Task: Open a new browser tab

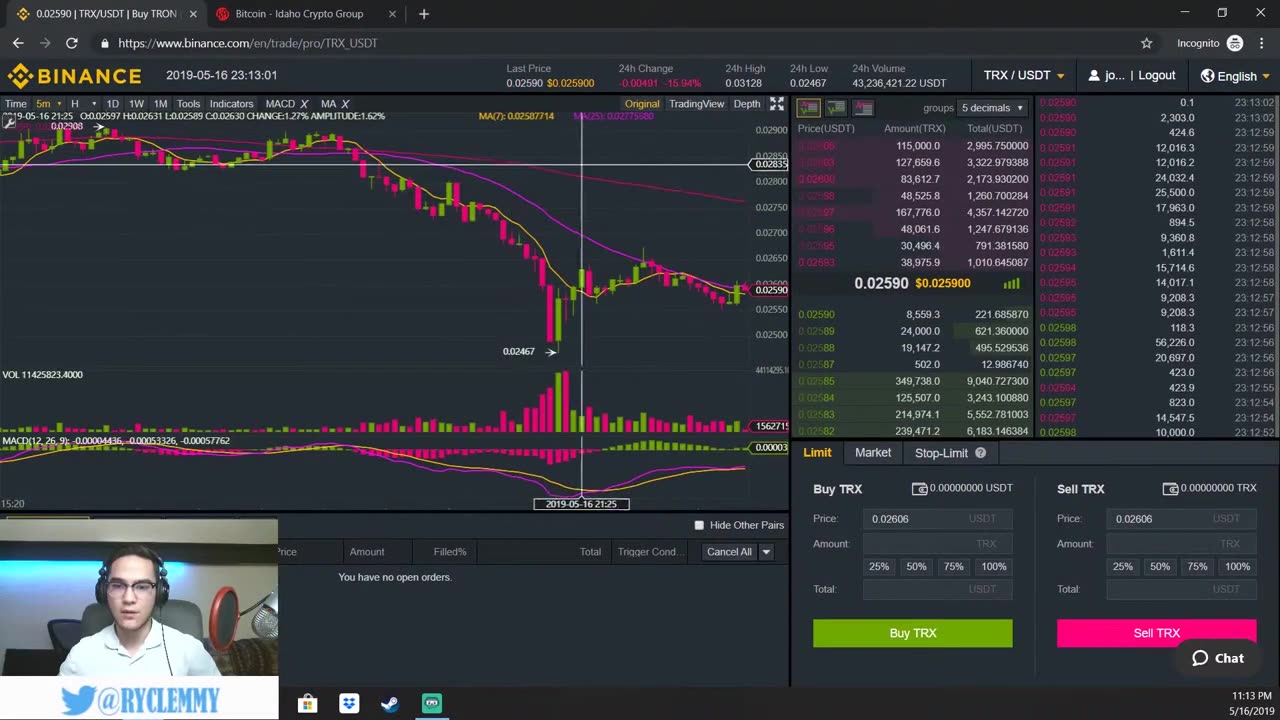Action: click(424, 14)
